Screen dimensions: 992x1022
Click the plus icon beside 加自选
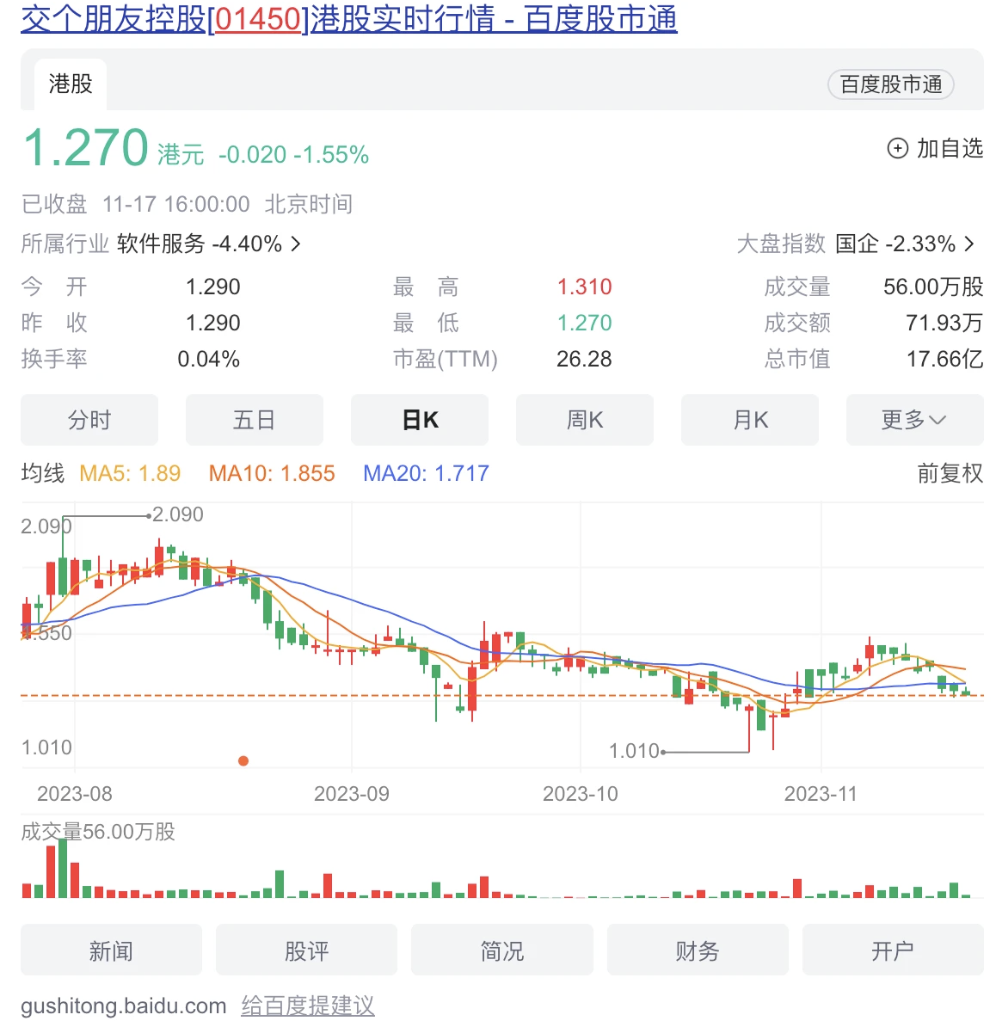pyautogui.click(x=897, y=149)
